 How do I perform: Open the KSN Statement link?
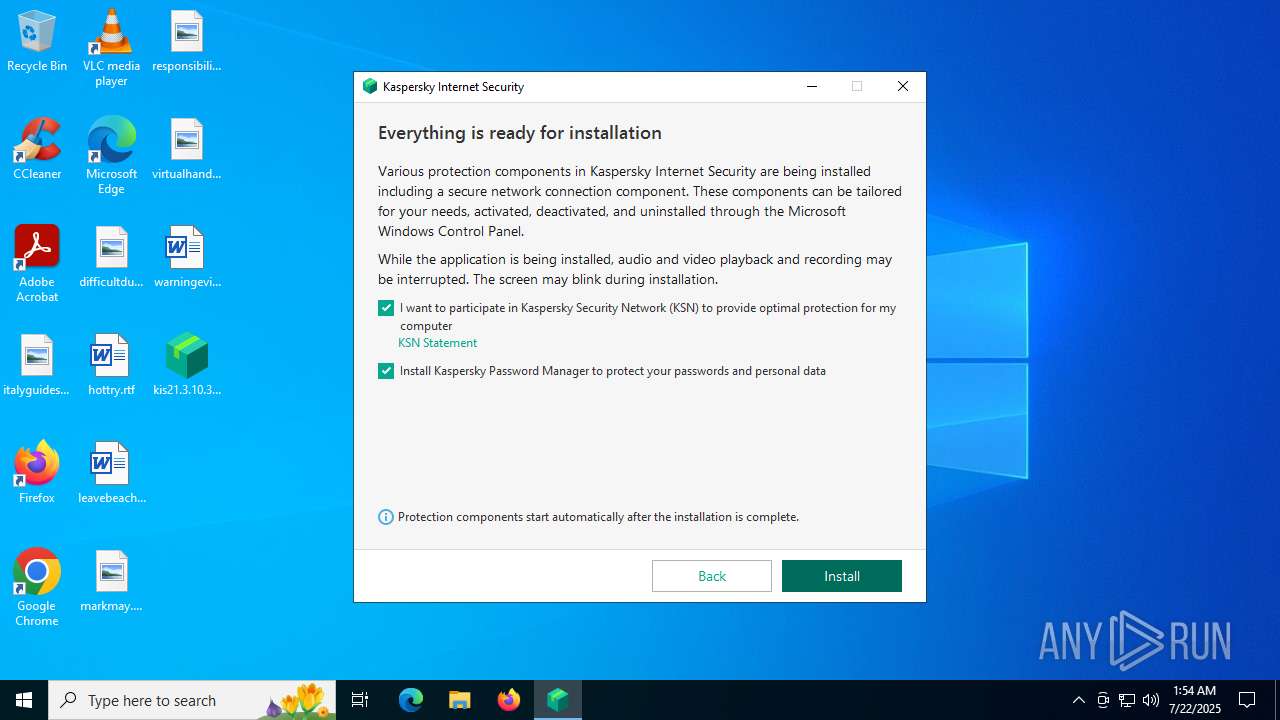click(x=437, y=343)
